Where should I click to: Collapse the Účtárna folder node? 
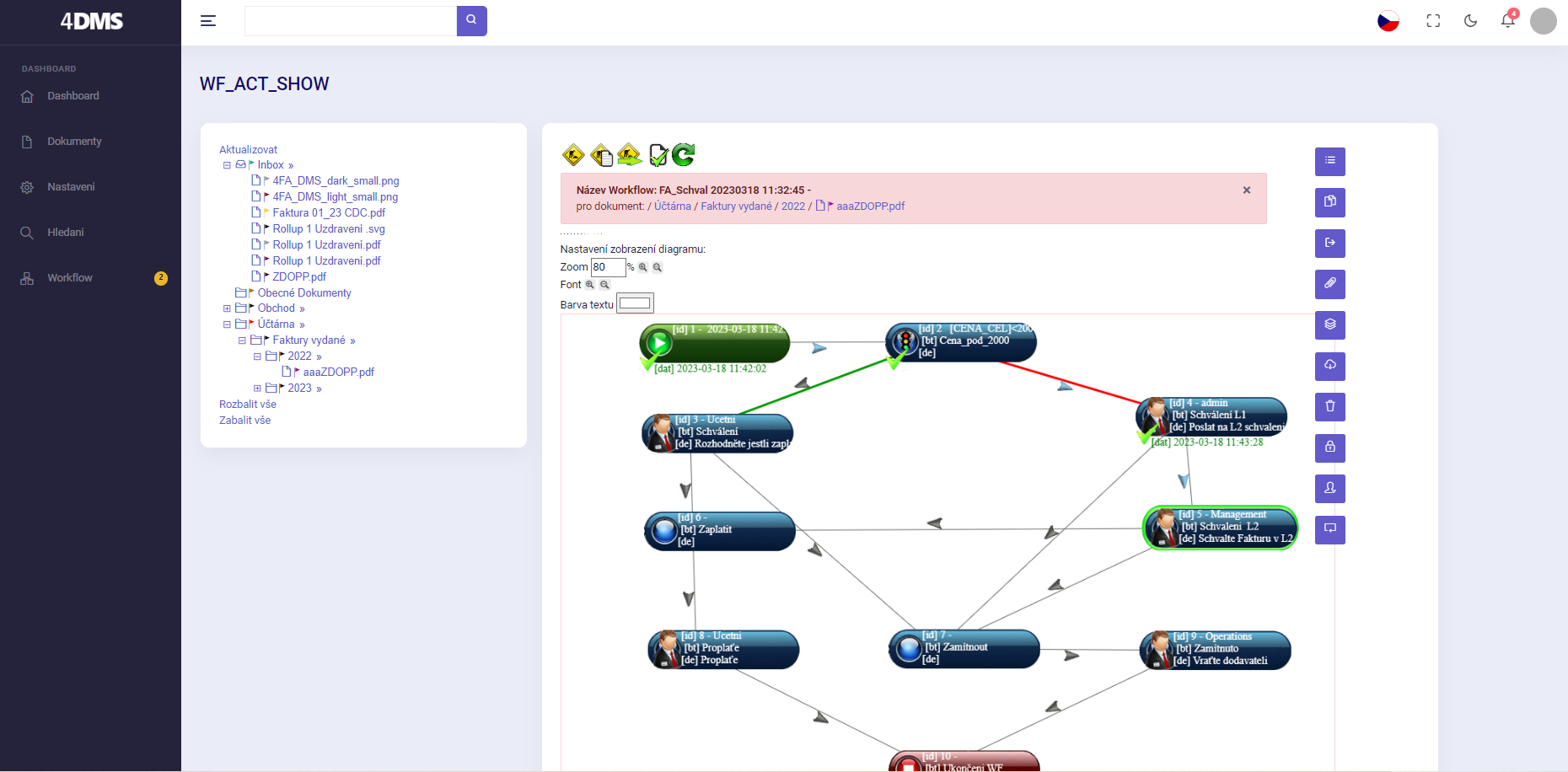pos(227,324)
